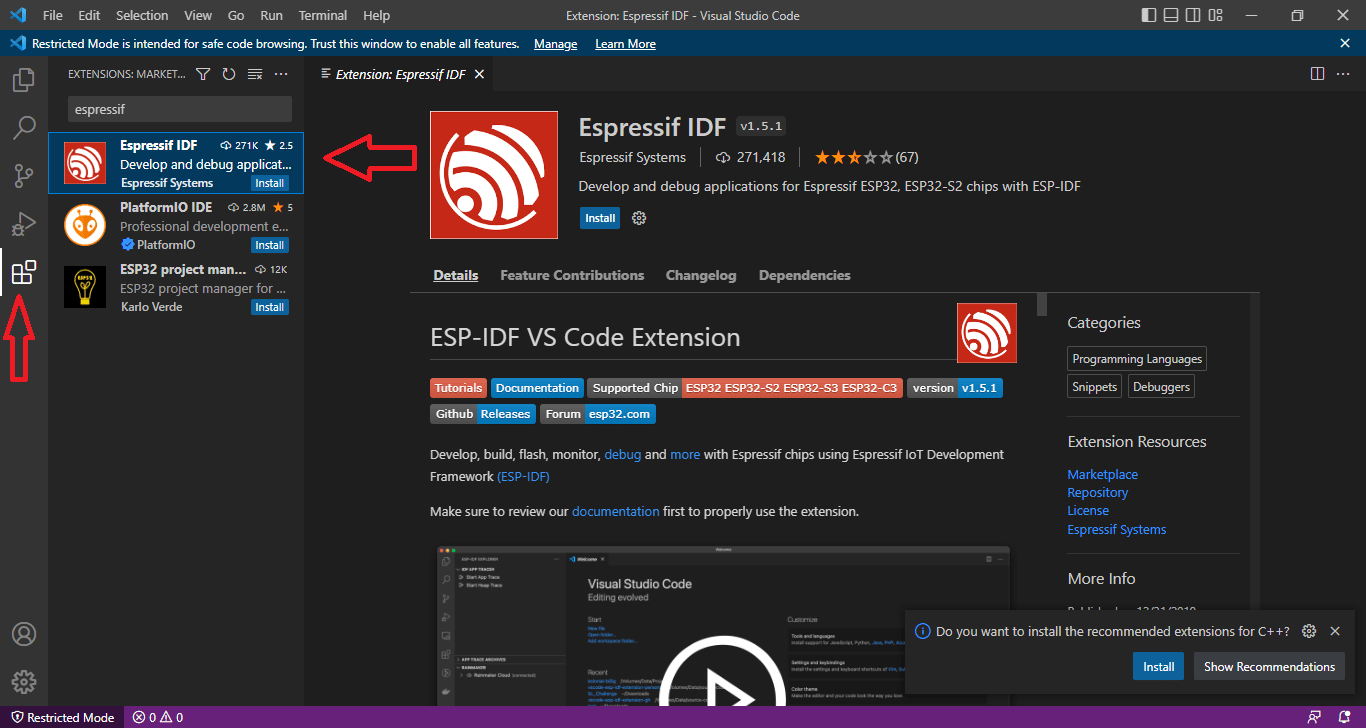Install Espressif IDF from the list

(270, 183)
